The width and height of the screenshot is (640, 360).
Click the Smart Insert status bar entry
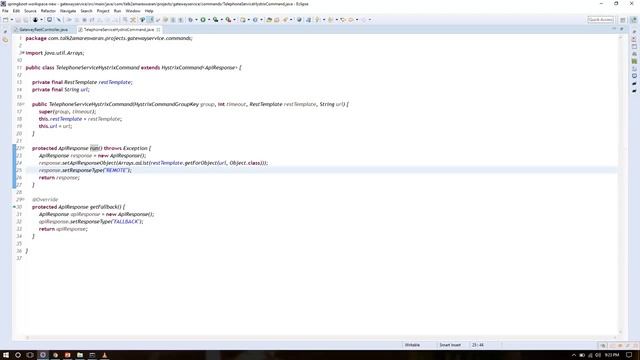(x=450, y=345)
